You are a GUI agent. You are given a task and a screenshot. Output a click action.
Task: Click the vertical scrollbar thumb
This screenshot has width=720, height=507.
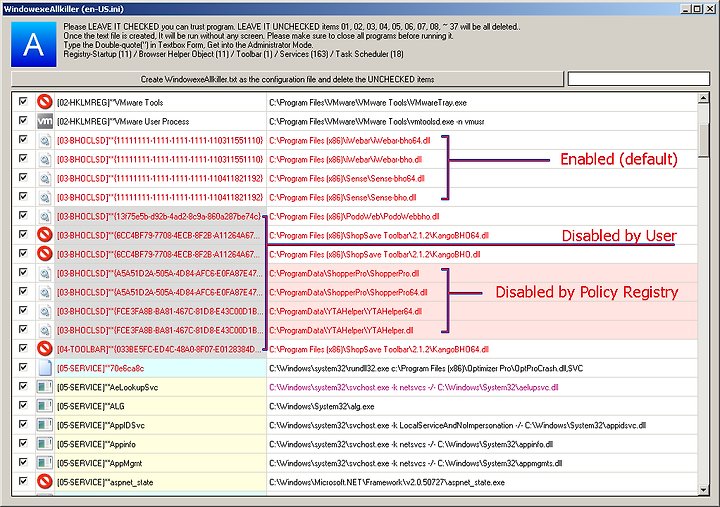click(703, 141)
